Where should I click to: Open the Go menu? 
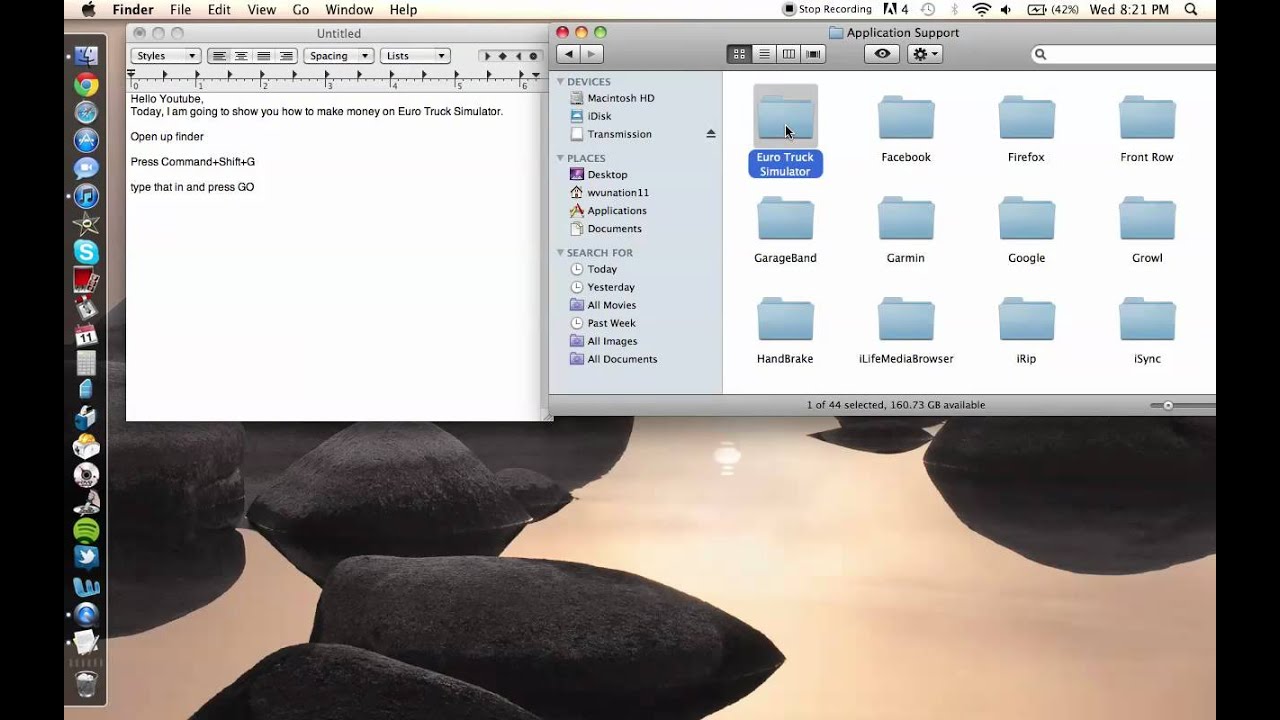(x=301, y=9)
